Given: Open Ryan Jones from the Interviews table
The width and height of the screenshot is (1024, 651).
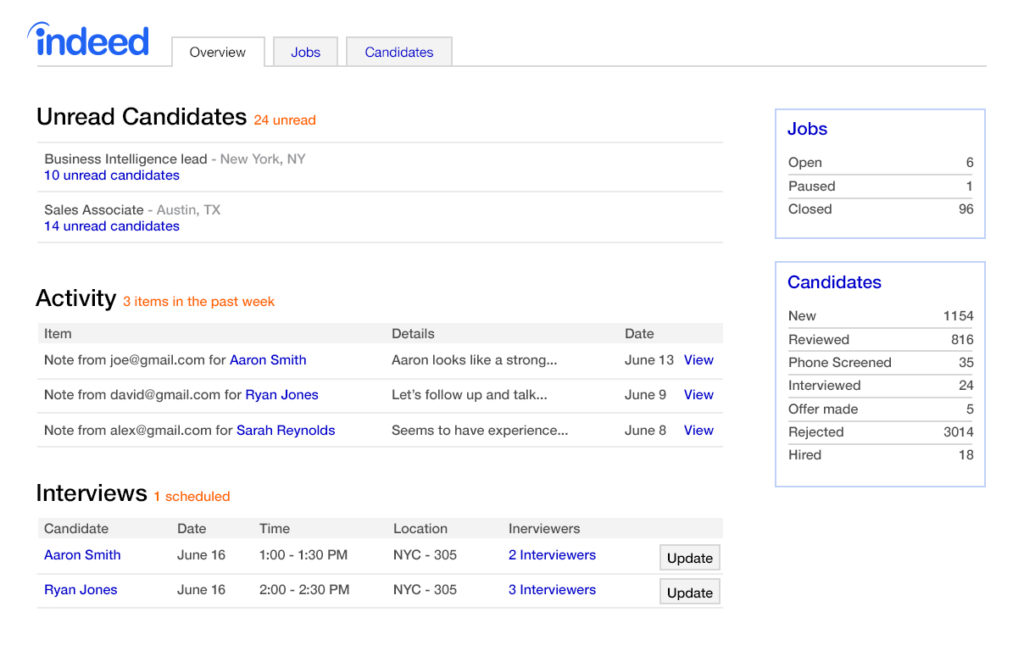Looking at the screenshot, I should tap(80, 590).
